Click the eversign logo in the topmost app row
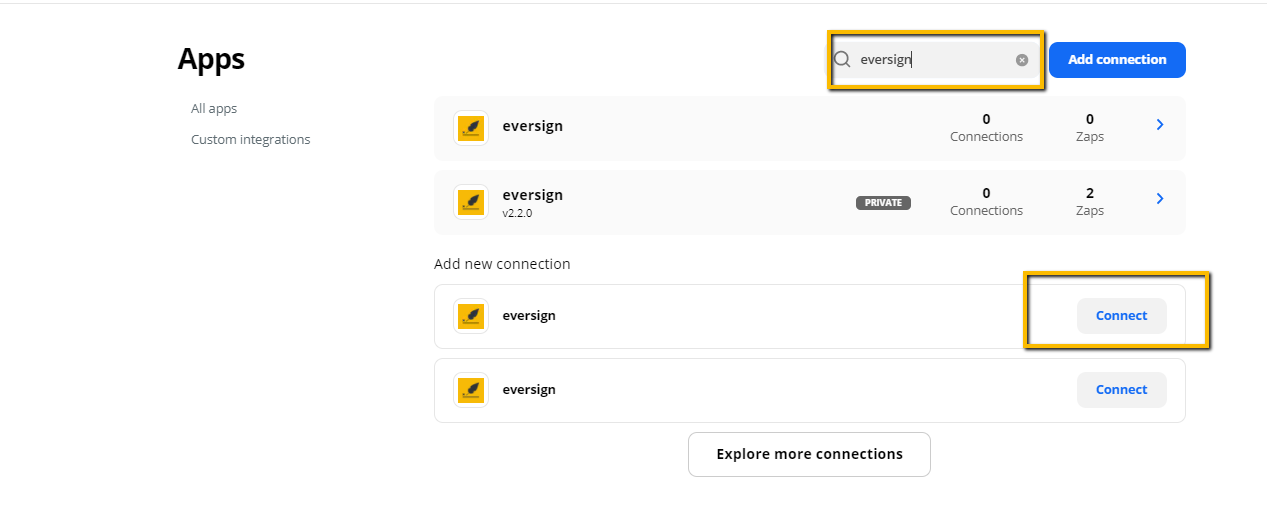Screen dimensions: 1267x532 click(x=471, y=128)
